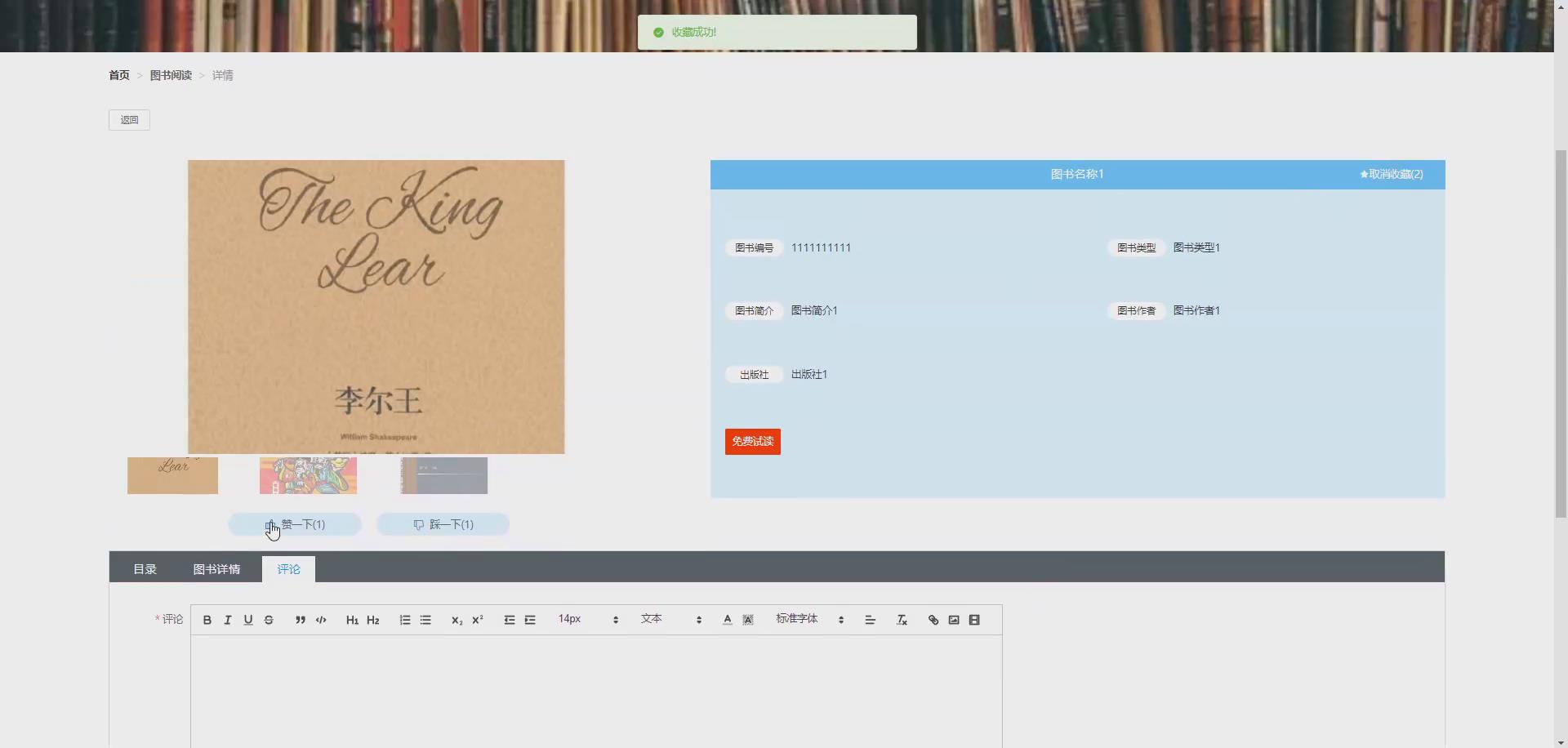This screenshot has width=1568, height=748.
Task: Open the text color picker
Action: click(728, 620)
